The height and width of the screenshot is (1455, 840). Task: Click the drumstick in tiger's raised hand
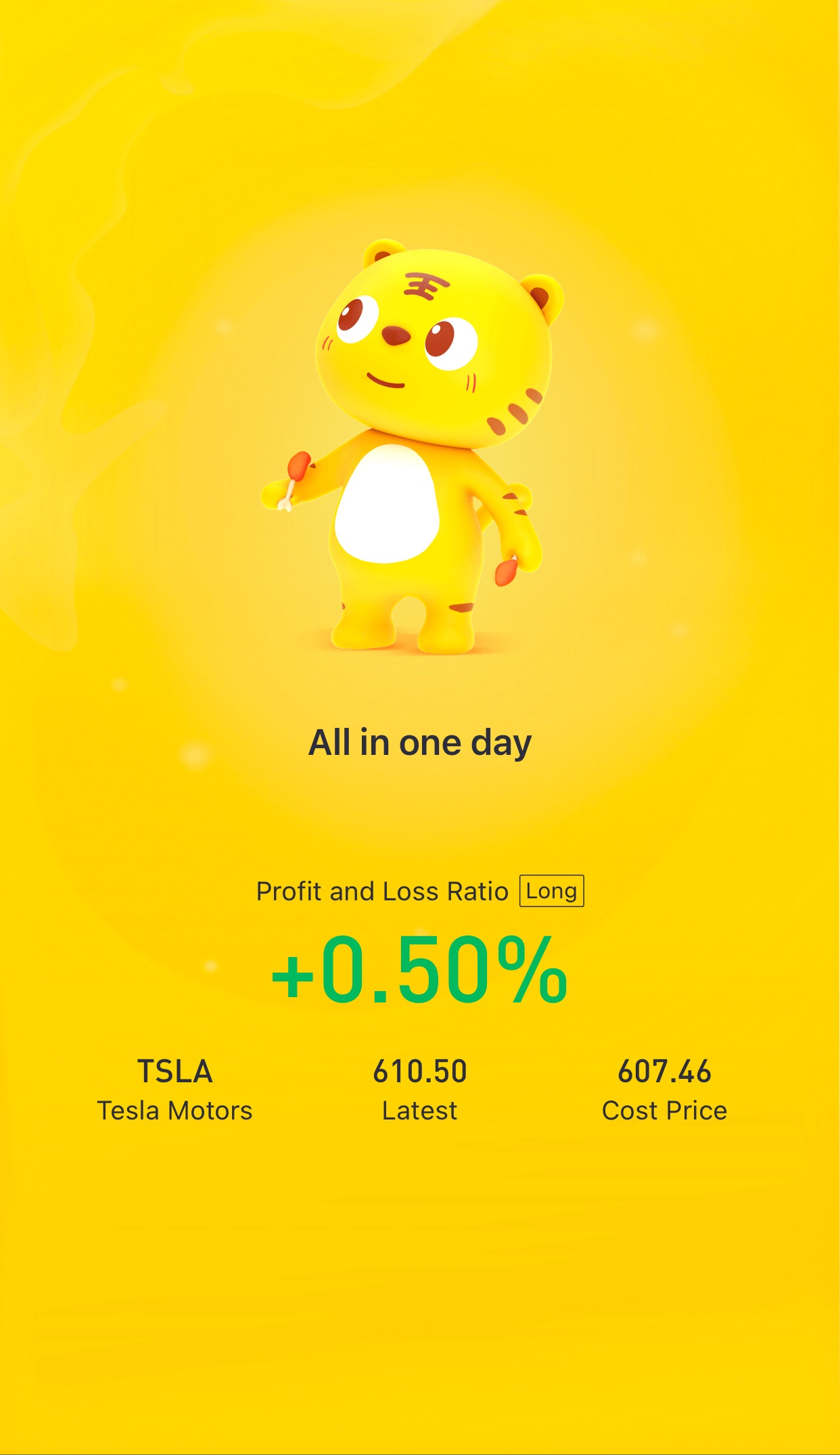pyautogui.click(x=295, y=478)
